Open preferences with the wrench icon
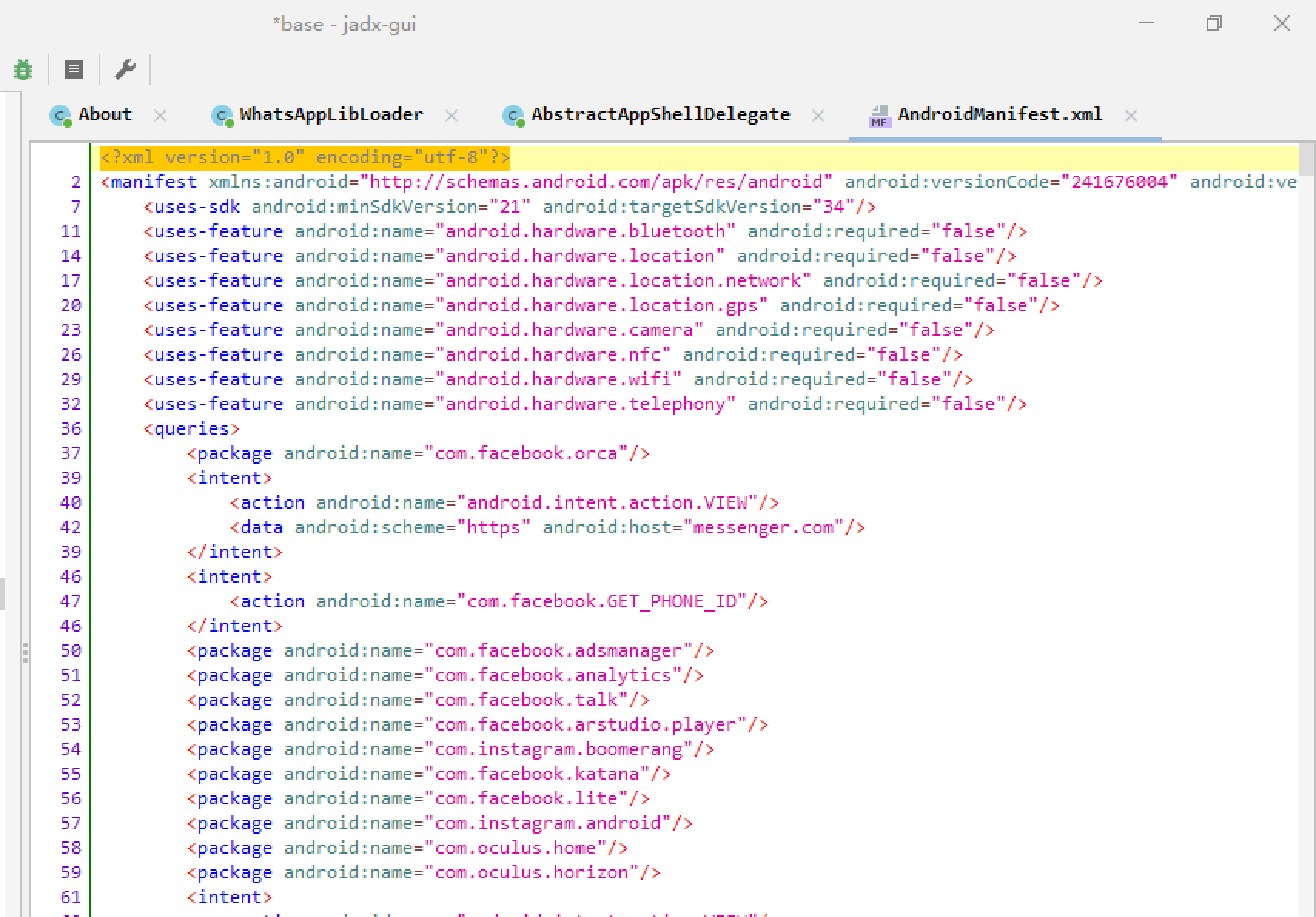The image size is (1316, 917). 125,69
